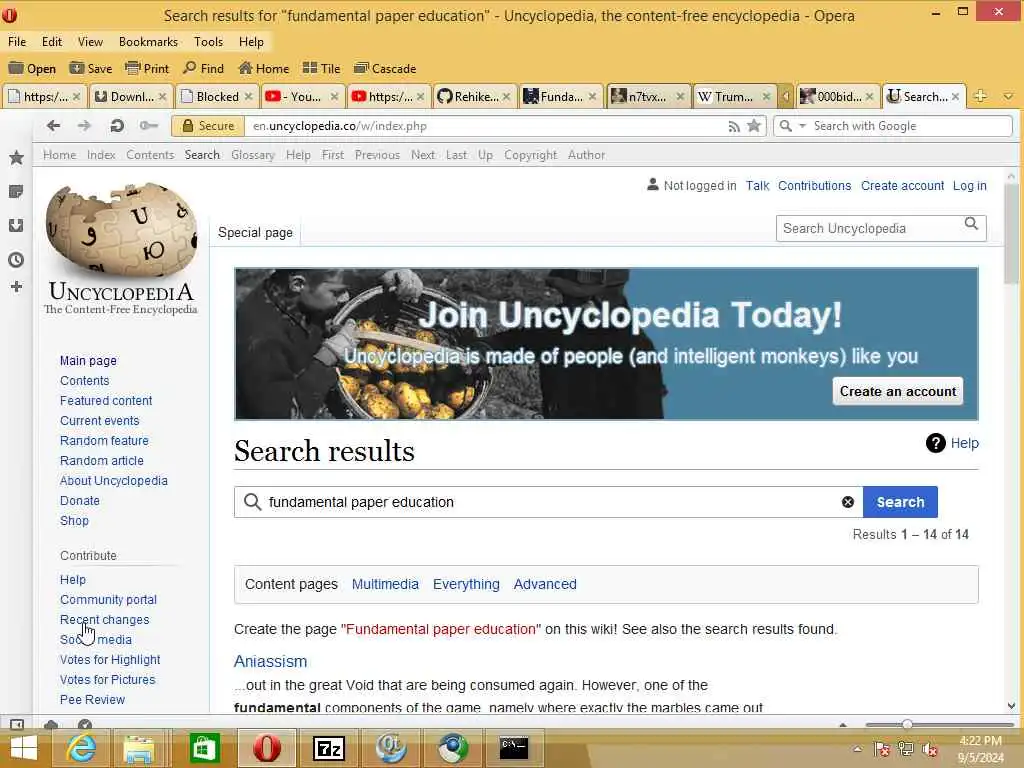Click Save in the main toolbar
This screenshot has width=1024, height=768.
pyautogui.click(x=91, y=69)
